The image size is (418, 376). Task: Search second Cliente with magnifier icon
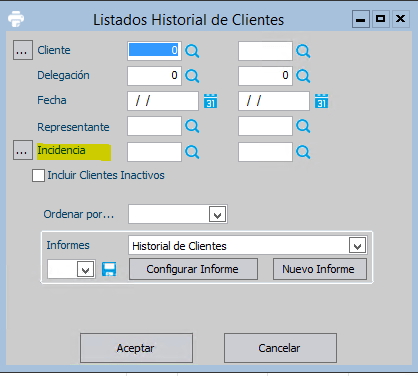point(303,51)
